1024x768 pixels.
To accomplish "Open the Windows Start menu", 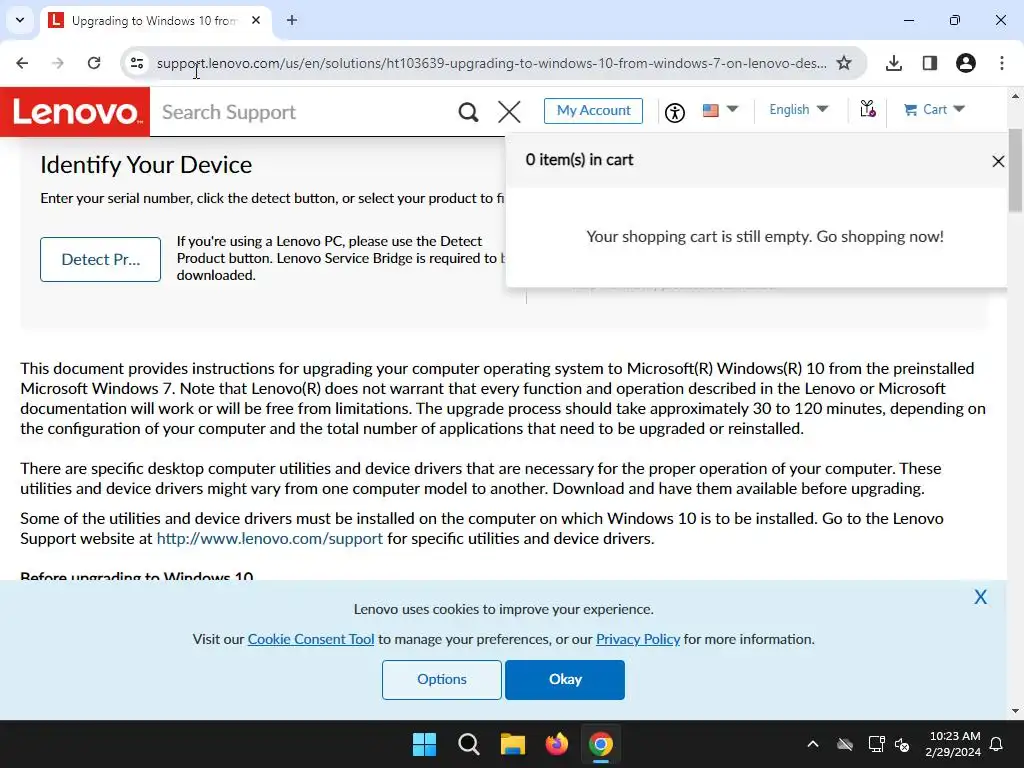I will 424,744.
